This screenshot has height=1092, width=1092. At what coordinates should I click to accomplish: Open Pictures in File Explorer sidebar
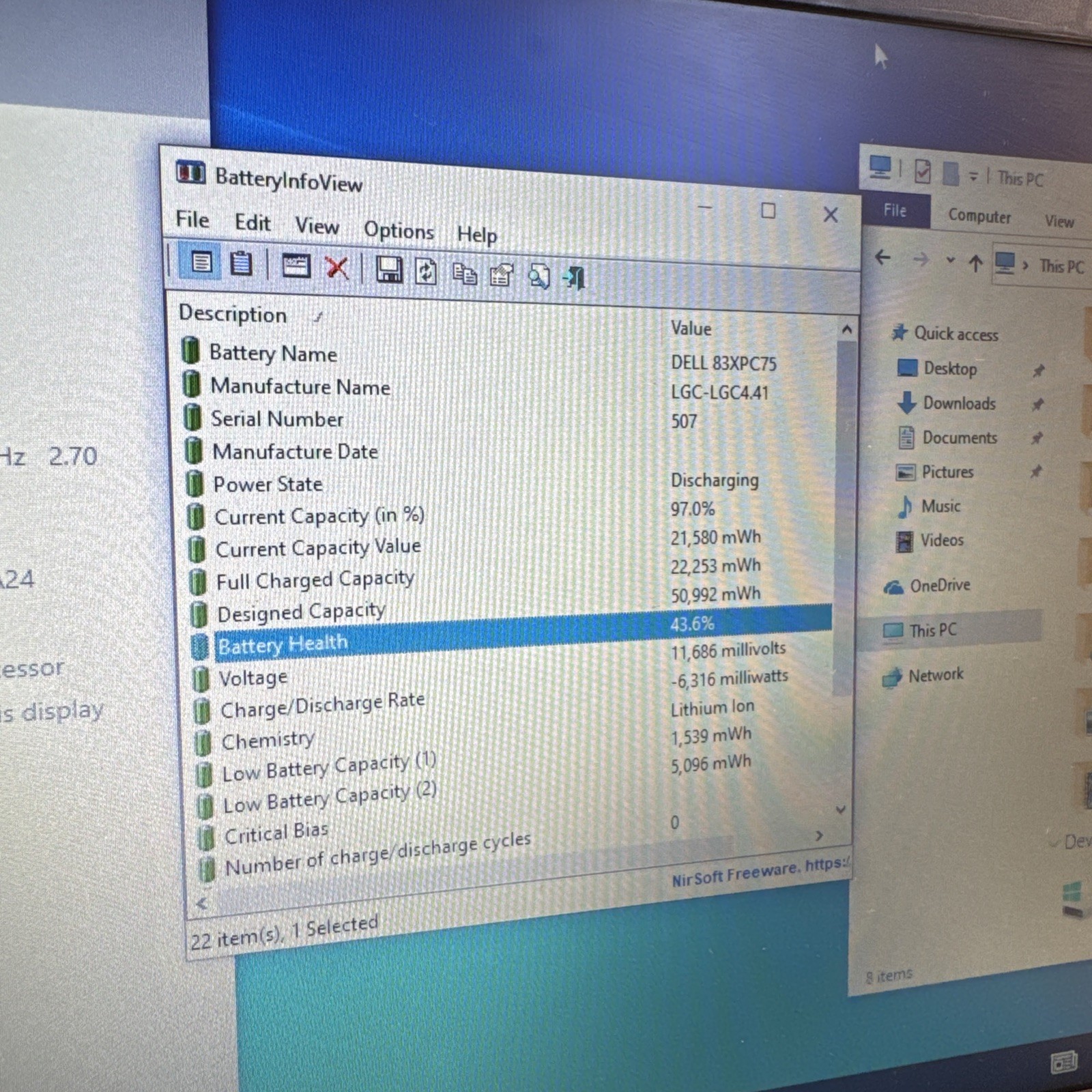[934, 472]
